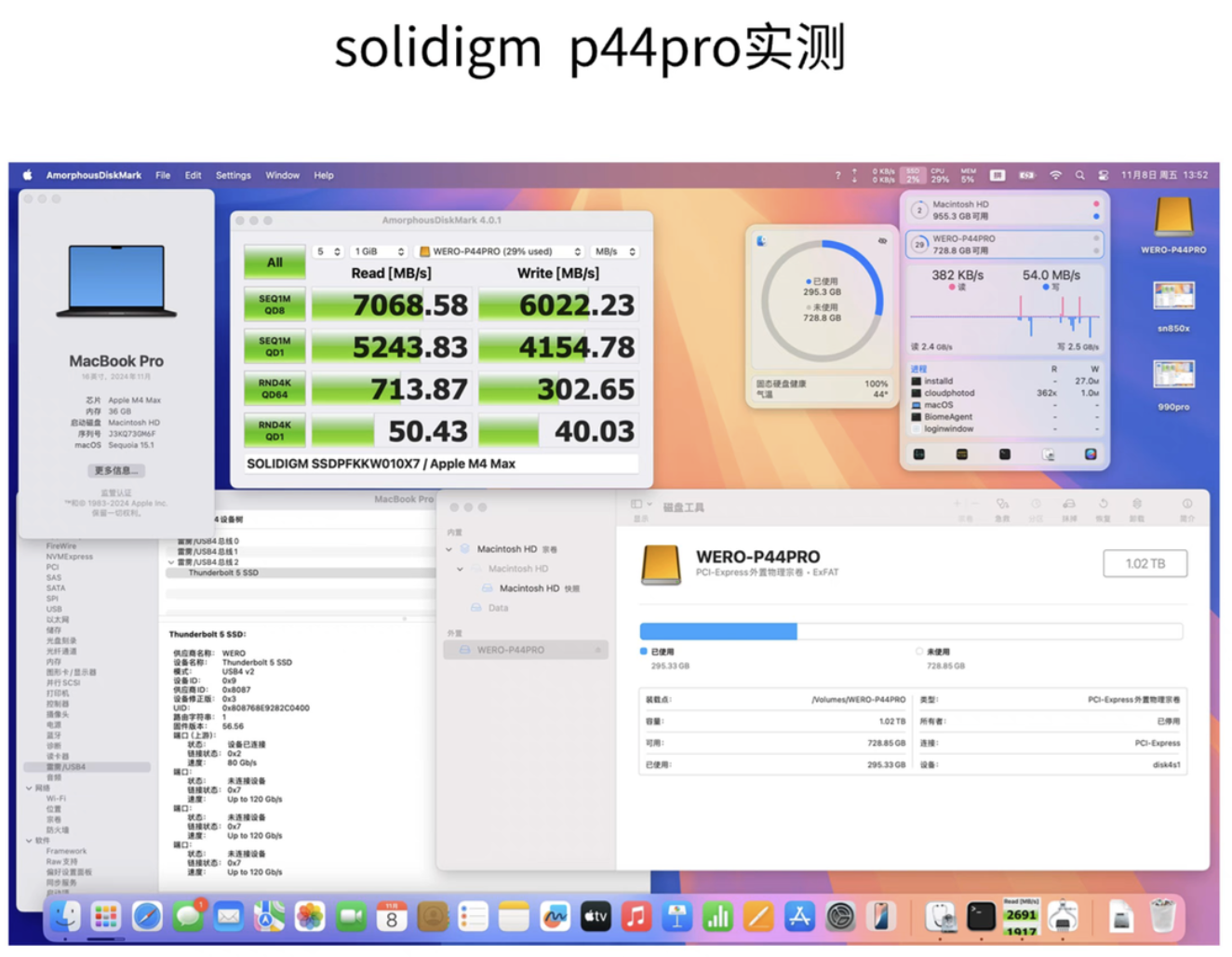Image resolution: width=1232 pixels, height=957 pixels.
Task: Open Messages from the Dock
Action: click(188, 917)
